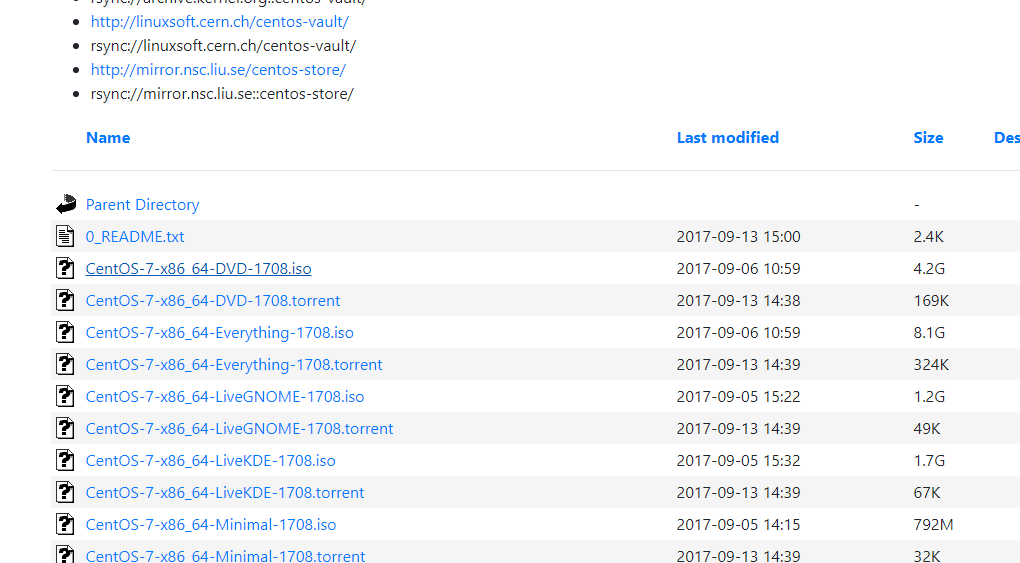
Task: Click the unknown-file icon beside Everything-1708.iso
Action: [65, 332]
